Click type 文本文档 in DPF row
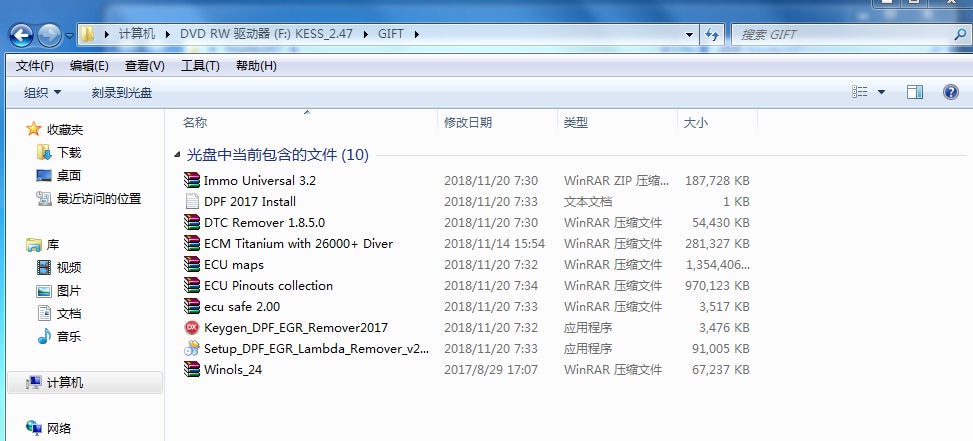Image resolution: width=973 pixels, height=441 pixels. (x=588, y=202)
